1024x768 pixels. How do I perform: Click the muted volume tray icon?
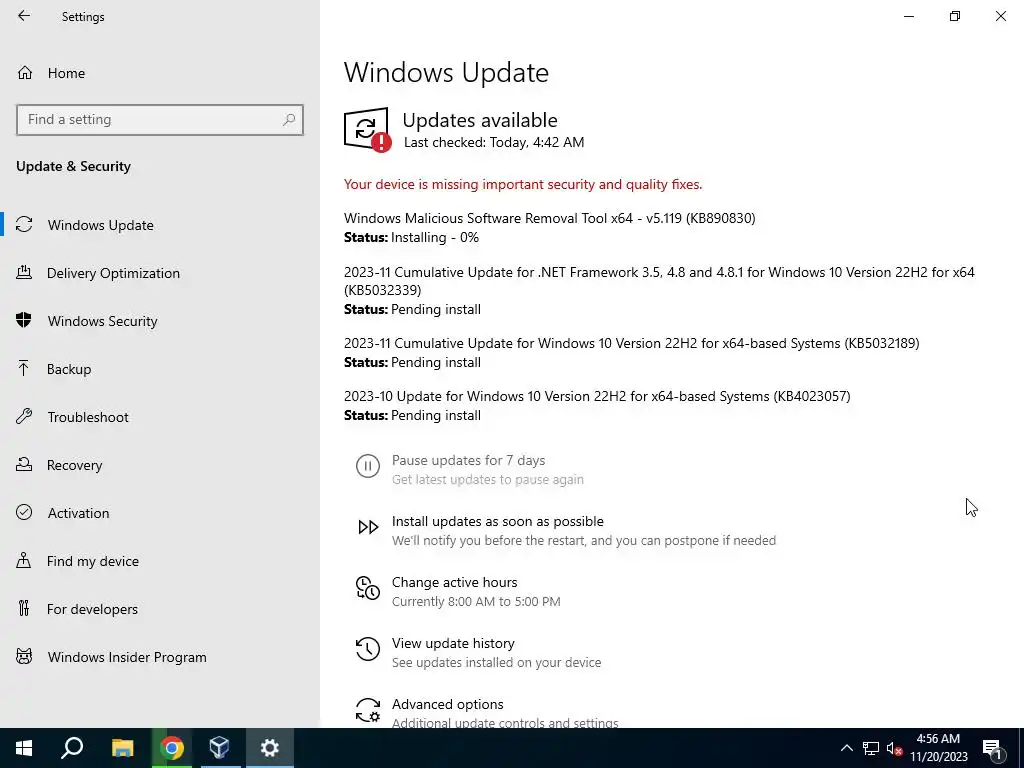click(x=894, y=748)
